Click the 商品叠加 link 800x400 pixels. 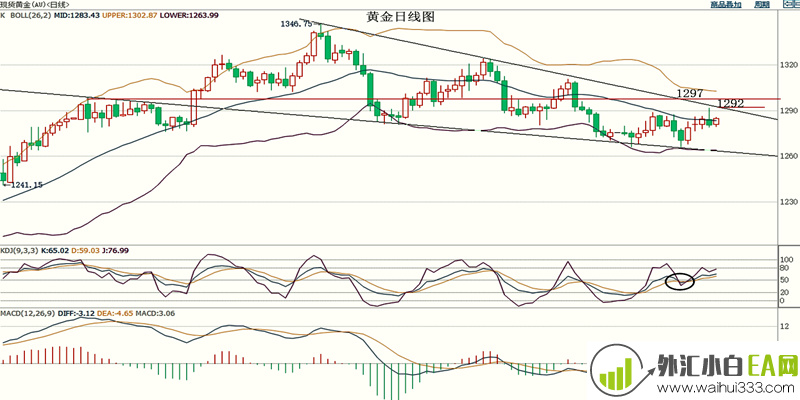[x=728, y=5]
